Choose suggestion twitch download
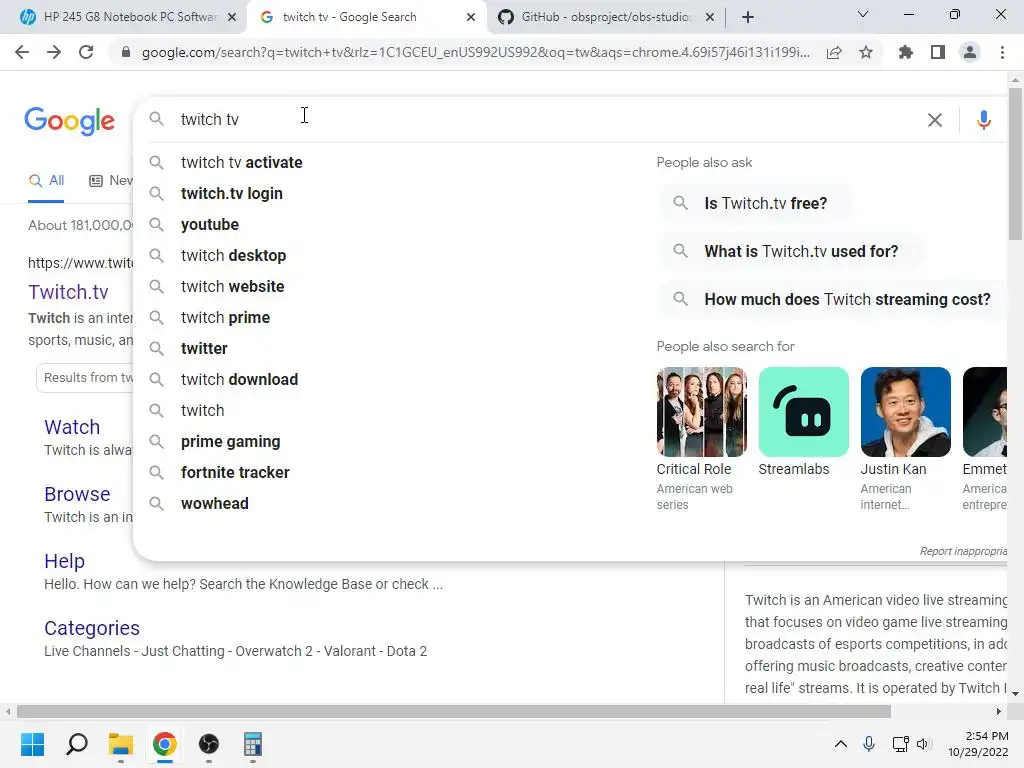 point(239,379)
